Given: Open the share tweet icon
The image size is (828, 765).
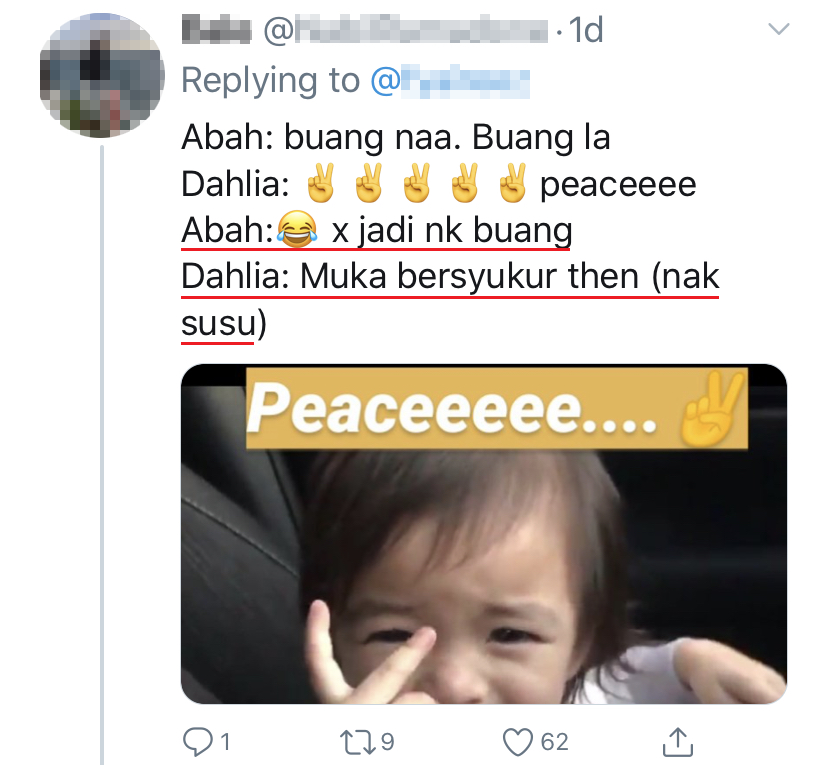Looking at the screenshot, I should point(678,741).
